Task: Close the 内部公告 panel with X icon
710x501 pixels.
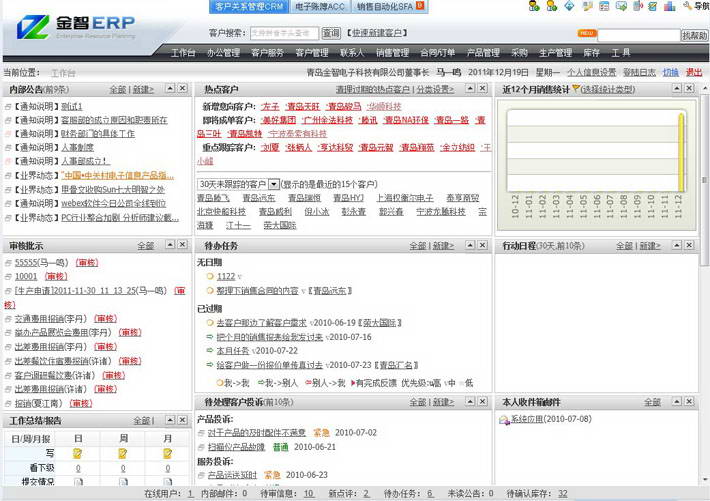Action: pyautogui.click(x=182, y=88)
